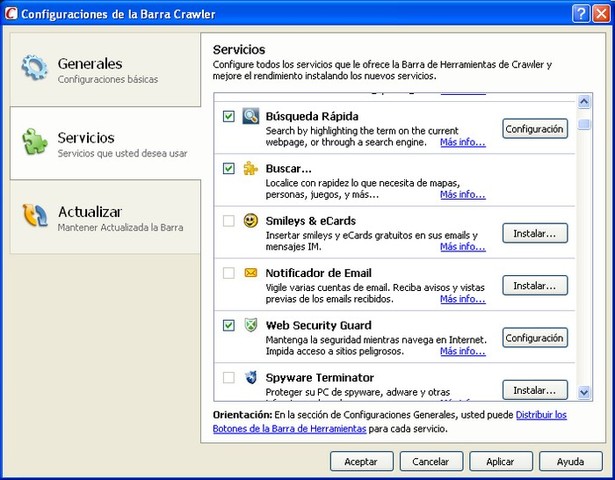Switch to the Actualizar tab

tap(105, 217)
